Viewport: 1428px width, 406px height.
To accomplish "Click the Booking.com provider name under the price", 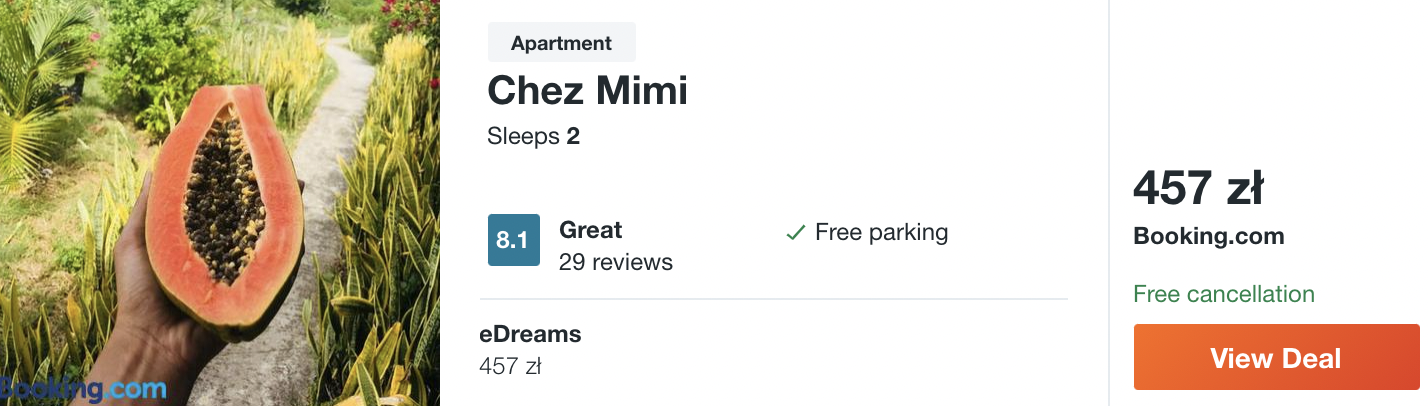I will tap(1208, 237).
